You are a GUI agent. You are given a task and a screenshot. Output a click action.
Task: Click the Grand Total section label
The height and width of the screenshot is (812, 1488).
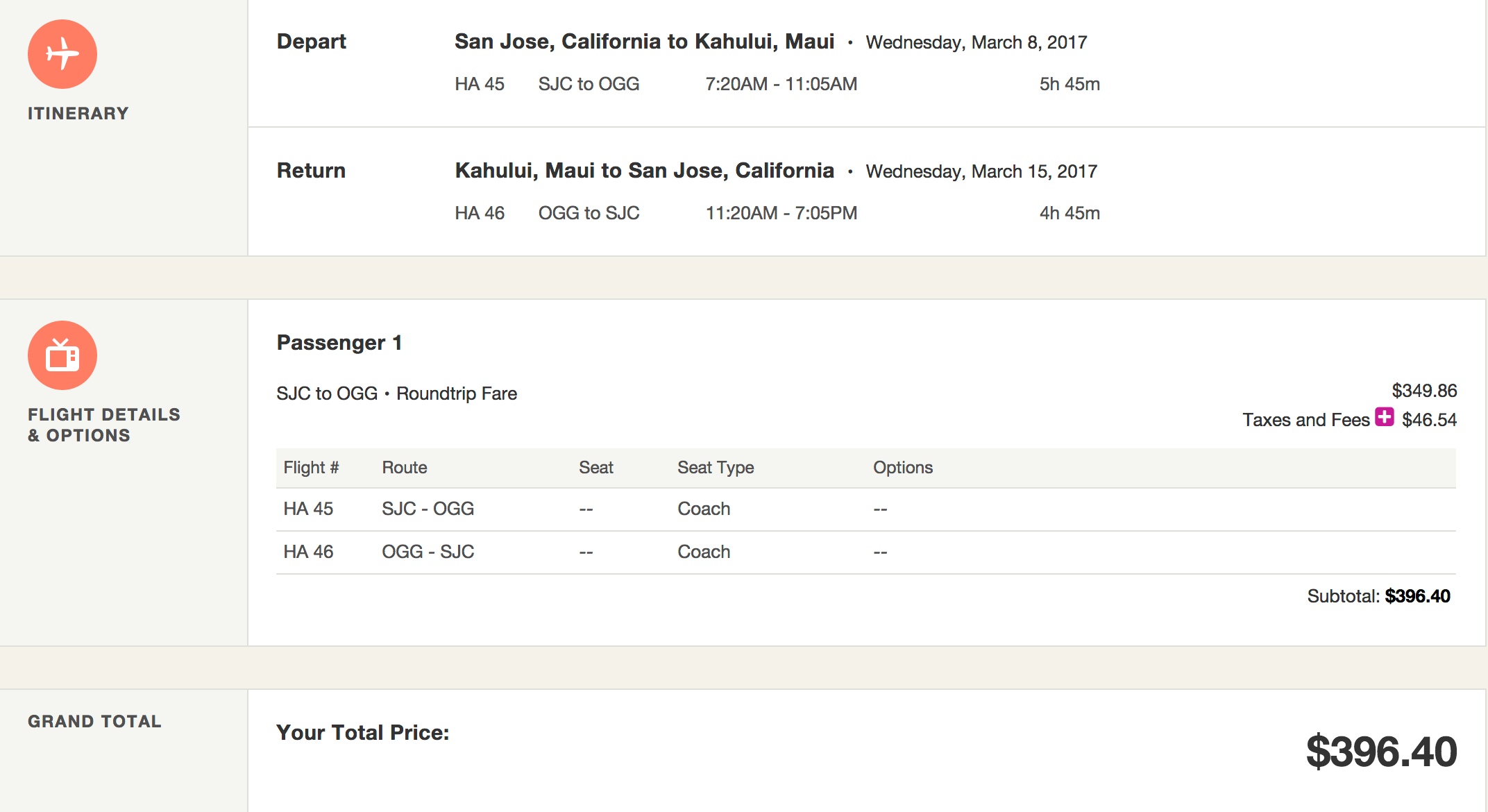click(94, 722)
